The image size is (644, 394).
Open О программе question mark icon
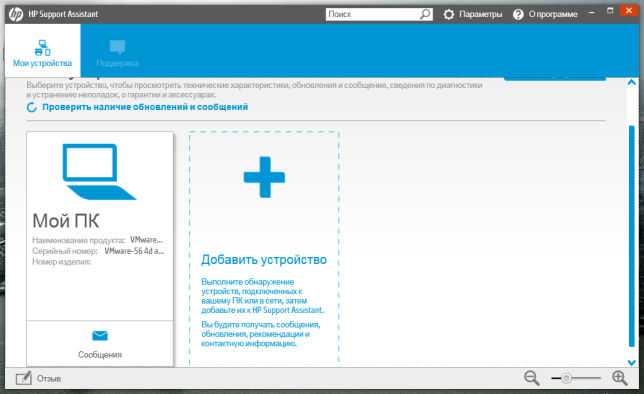518,14
